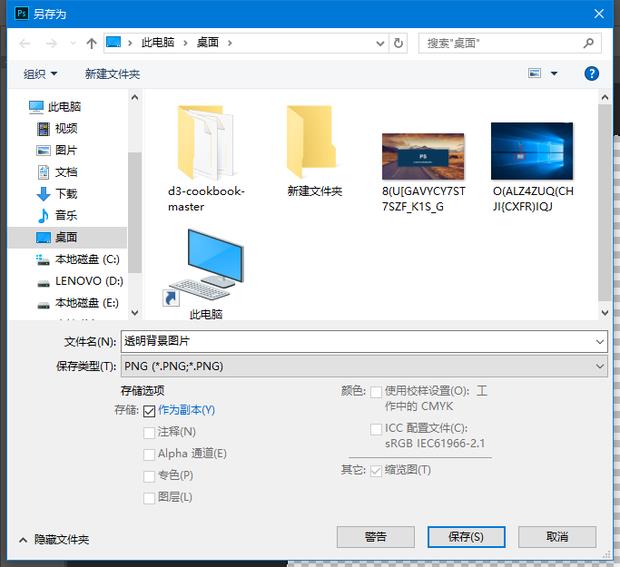Open 图片 folder in sidebar
Screen dimensions: 620x567
tap(57, 150)
